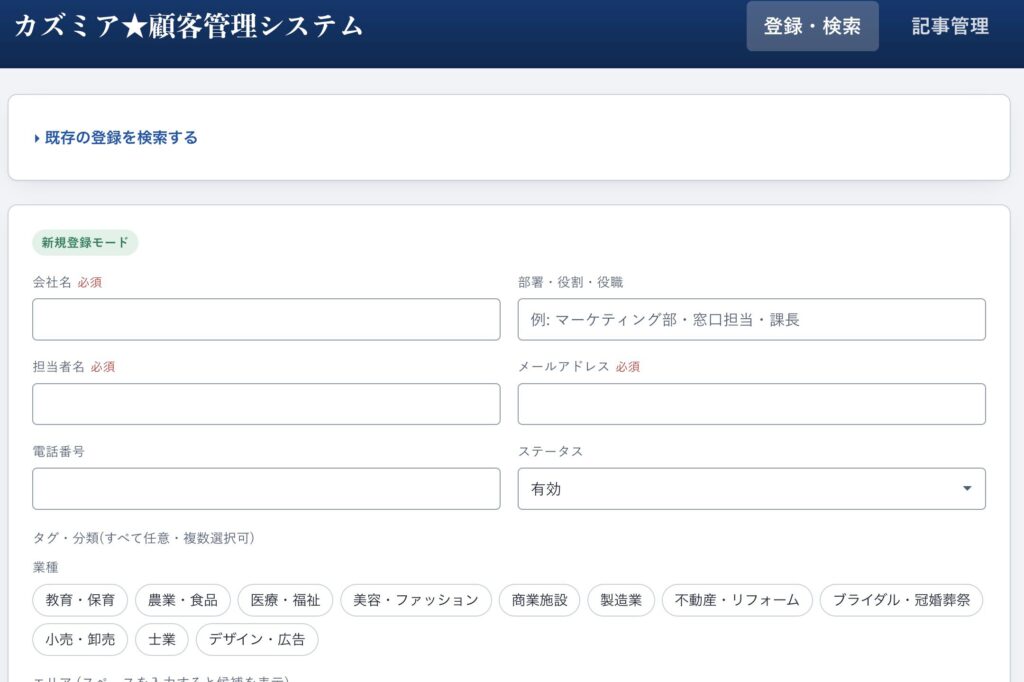Open the 登録・検索 tab
The width and height of the screenshot is (1024, 682).
(x=812, y=26)
